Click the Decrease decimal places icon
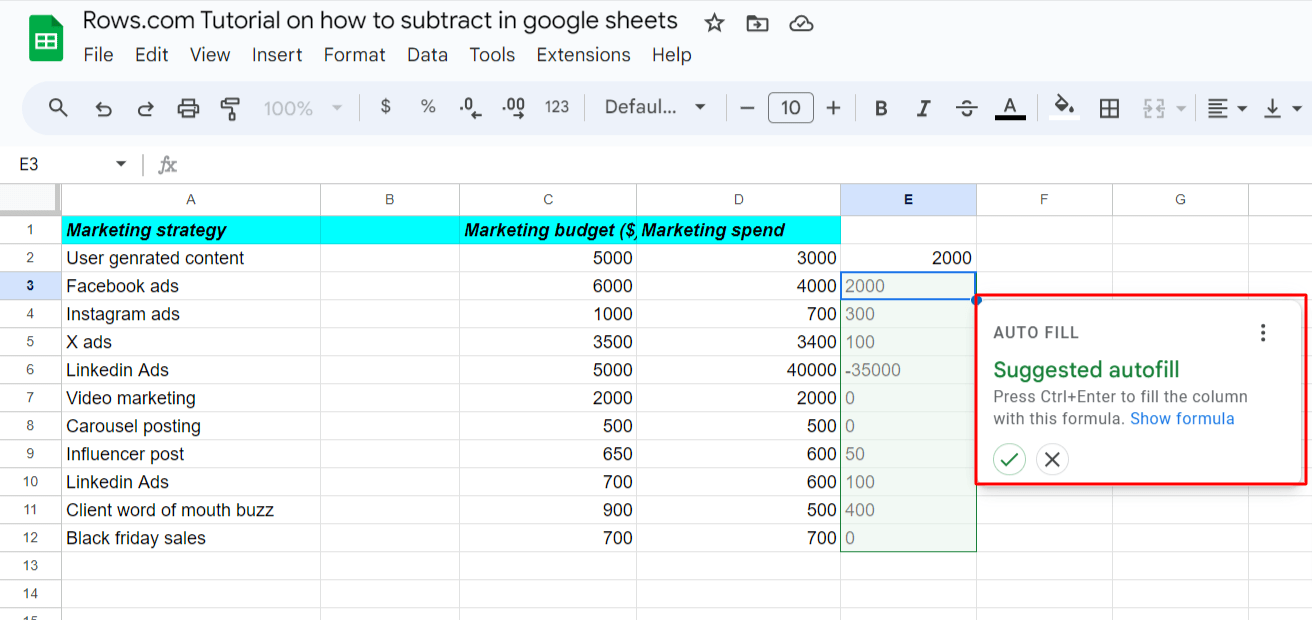Screen dimensions: 1312x620 pos(468,107)
